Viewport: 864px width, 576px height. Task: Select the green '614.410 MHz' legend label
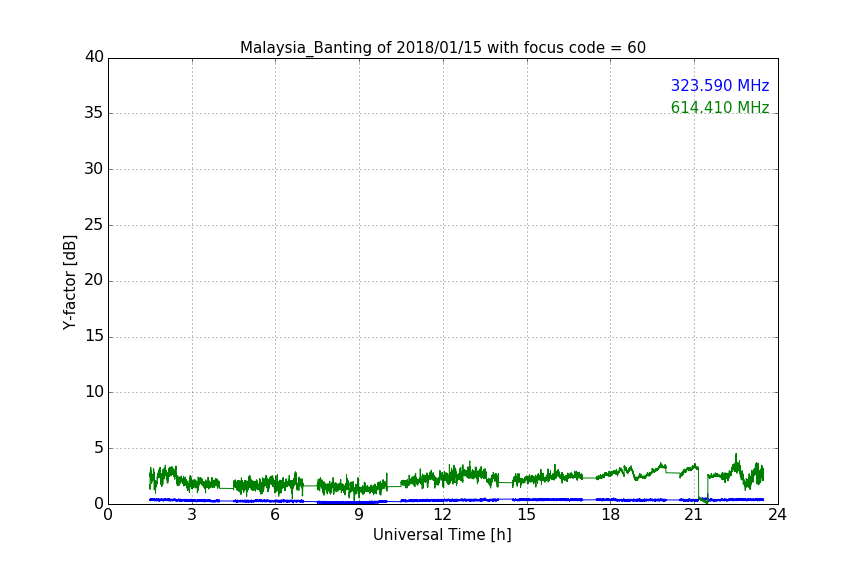[x=720, y=107]
